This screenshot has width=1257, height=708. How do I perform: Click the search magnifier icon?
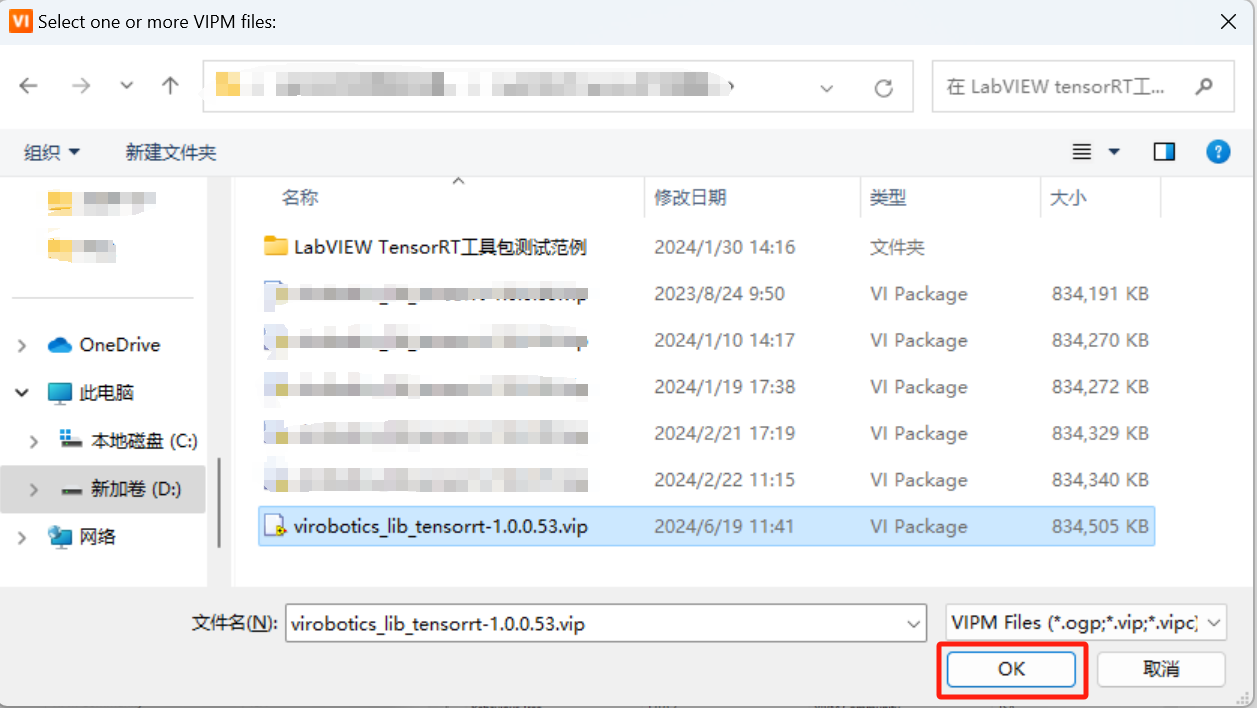tap(1204, 86)
